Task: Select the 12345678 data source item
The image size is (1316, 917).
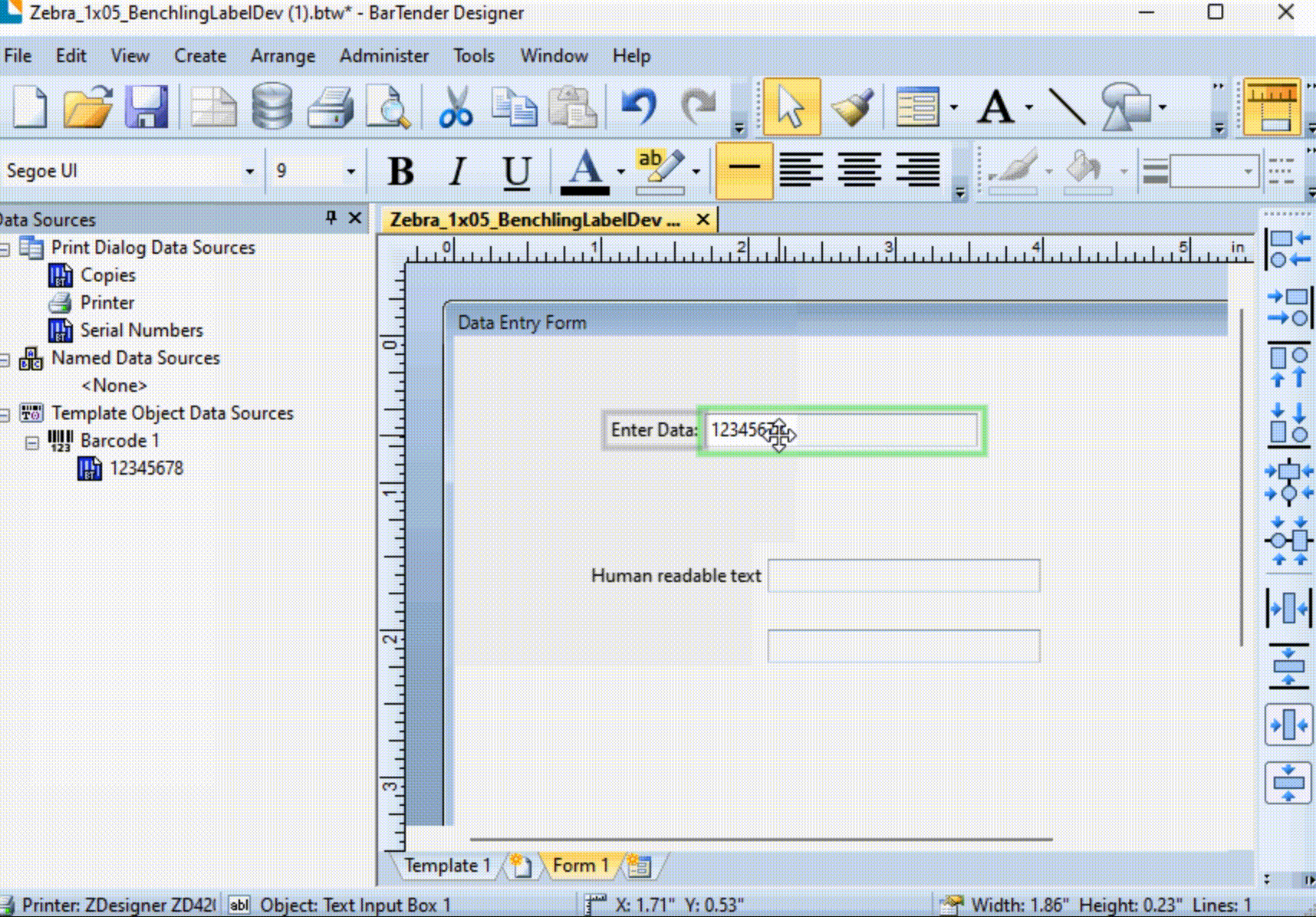Action: coord(146,468)
